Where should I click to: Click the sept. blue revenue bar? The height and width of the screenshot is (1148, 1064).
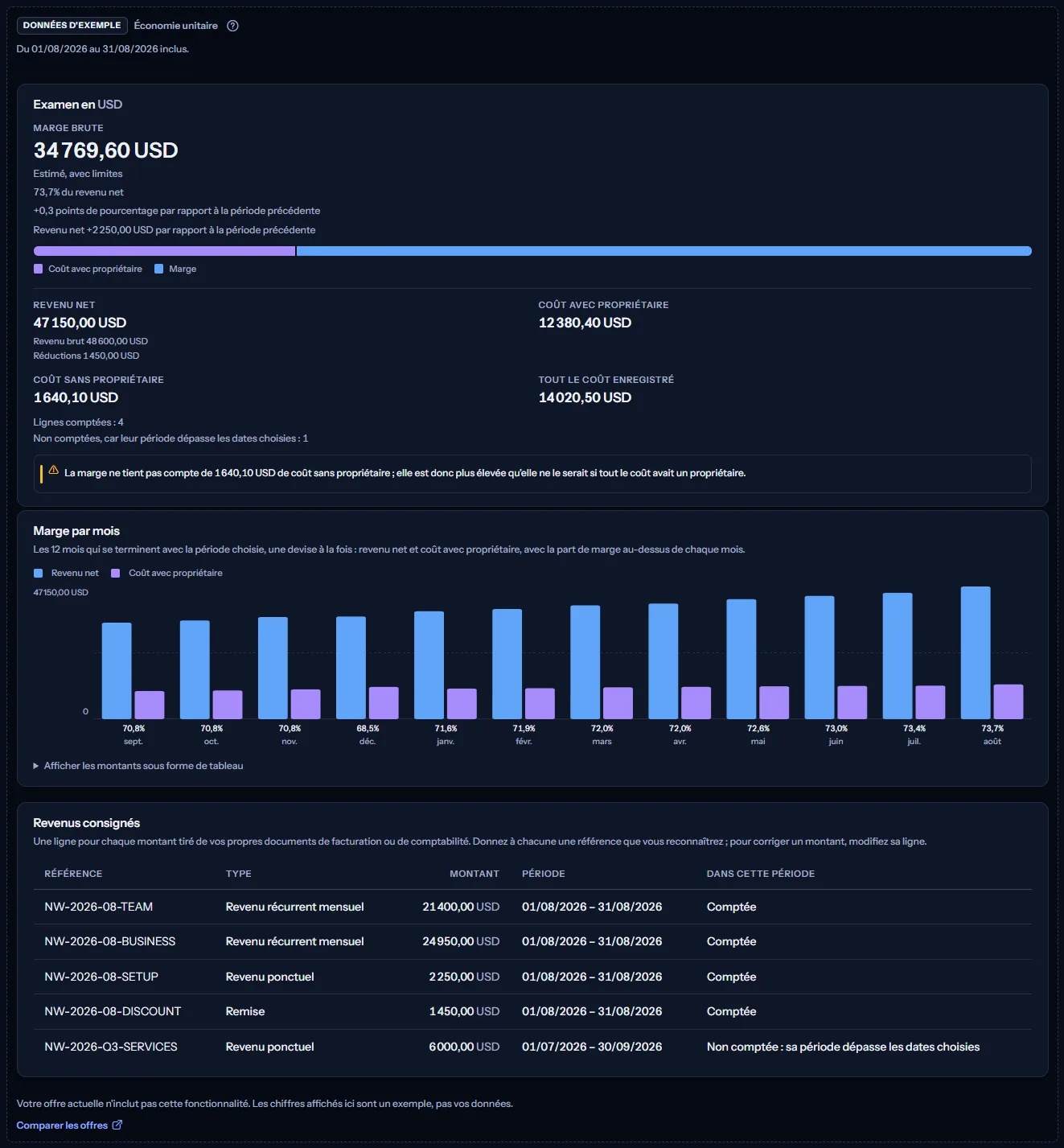[117, 671]
